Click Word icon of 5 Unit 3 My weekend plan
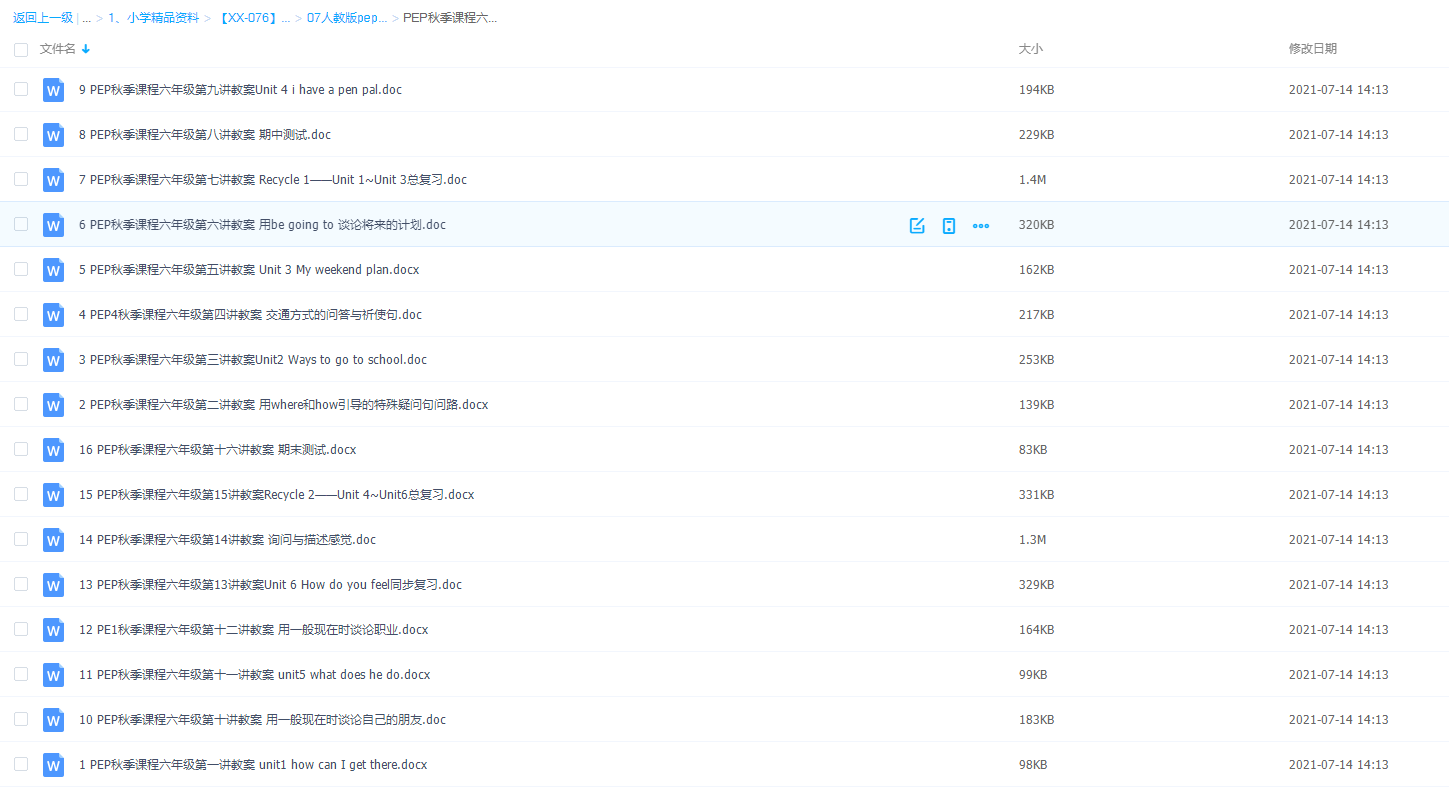The width and height of the screenshot is (1449, 790). [54, 270]
